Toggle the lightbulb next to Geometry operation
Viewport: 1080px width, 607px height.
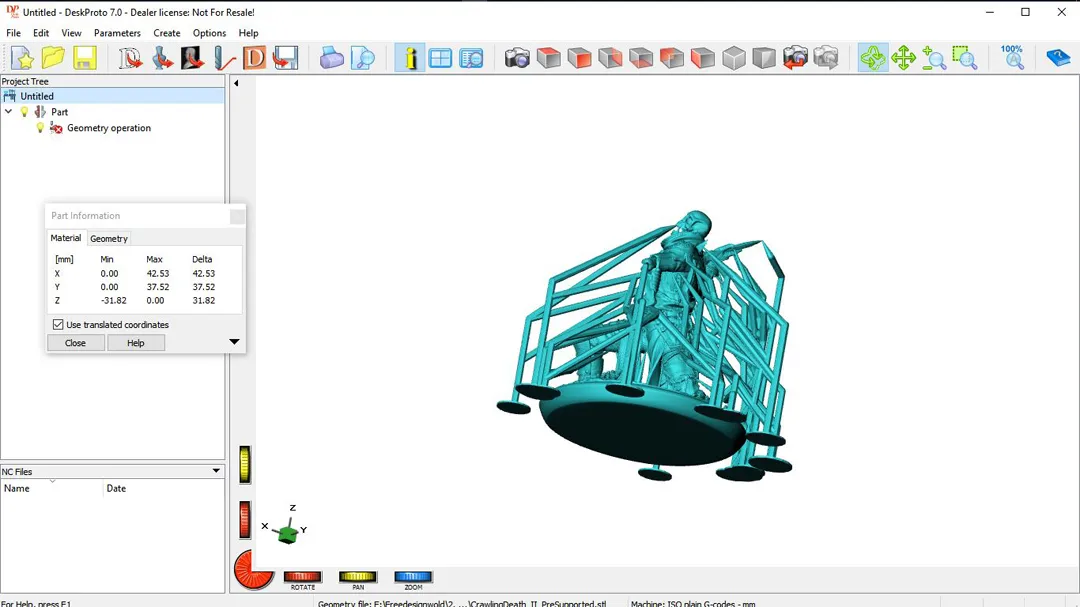point(40,127)
